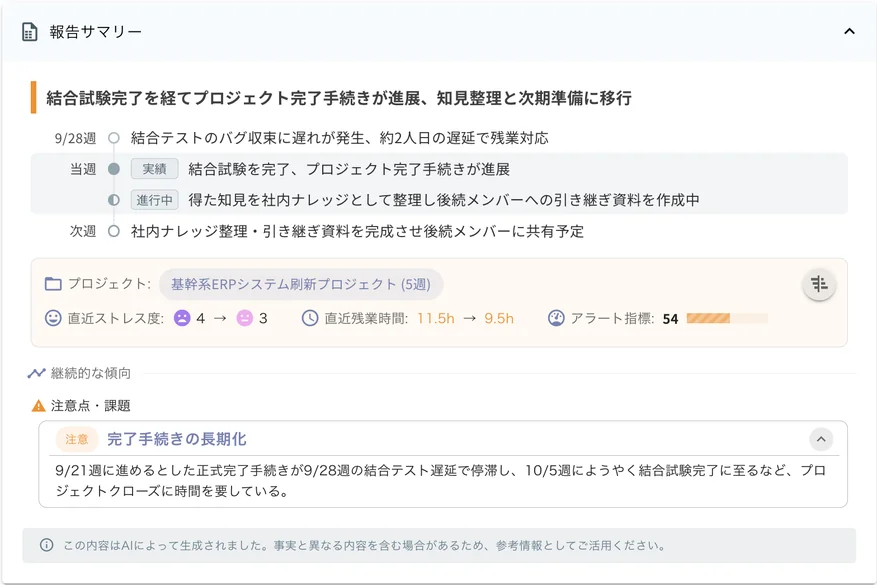Click the alert score value 54
Screen dimensions: 877x585
pos(670,319)
